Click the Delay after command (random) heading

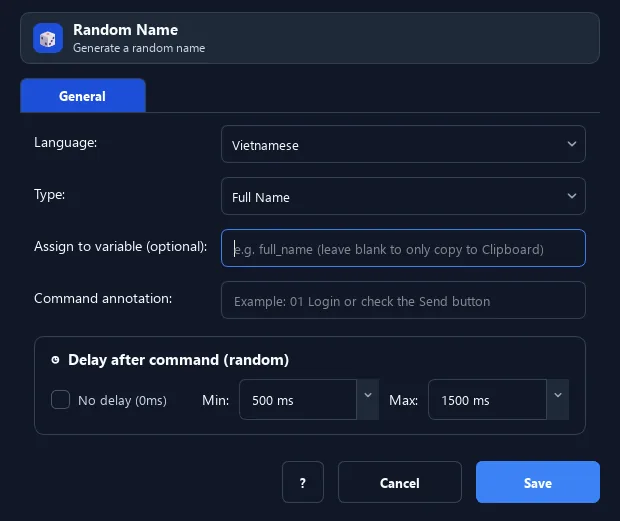point(179,360)
